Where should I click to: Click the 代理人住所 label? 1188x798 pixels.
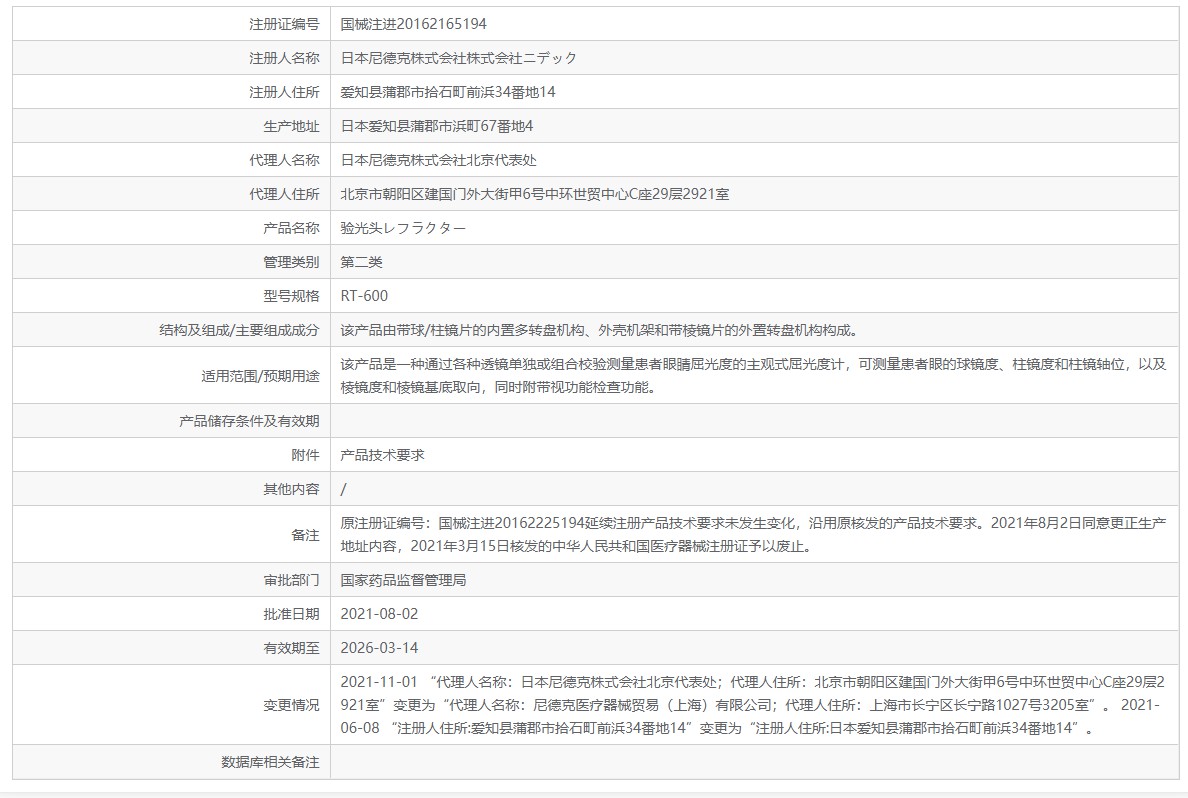coord(284,195)
